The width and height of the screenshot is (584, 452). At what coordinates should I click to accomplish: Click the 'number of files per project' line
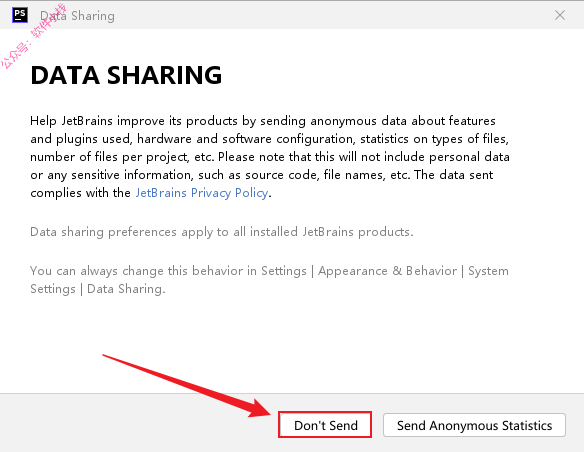270,157
